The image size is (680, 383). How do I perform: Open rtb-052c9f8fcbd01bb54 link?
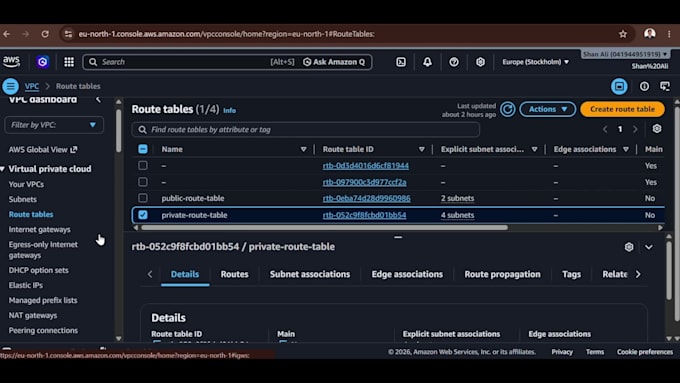364,215
